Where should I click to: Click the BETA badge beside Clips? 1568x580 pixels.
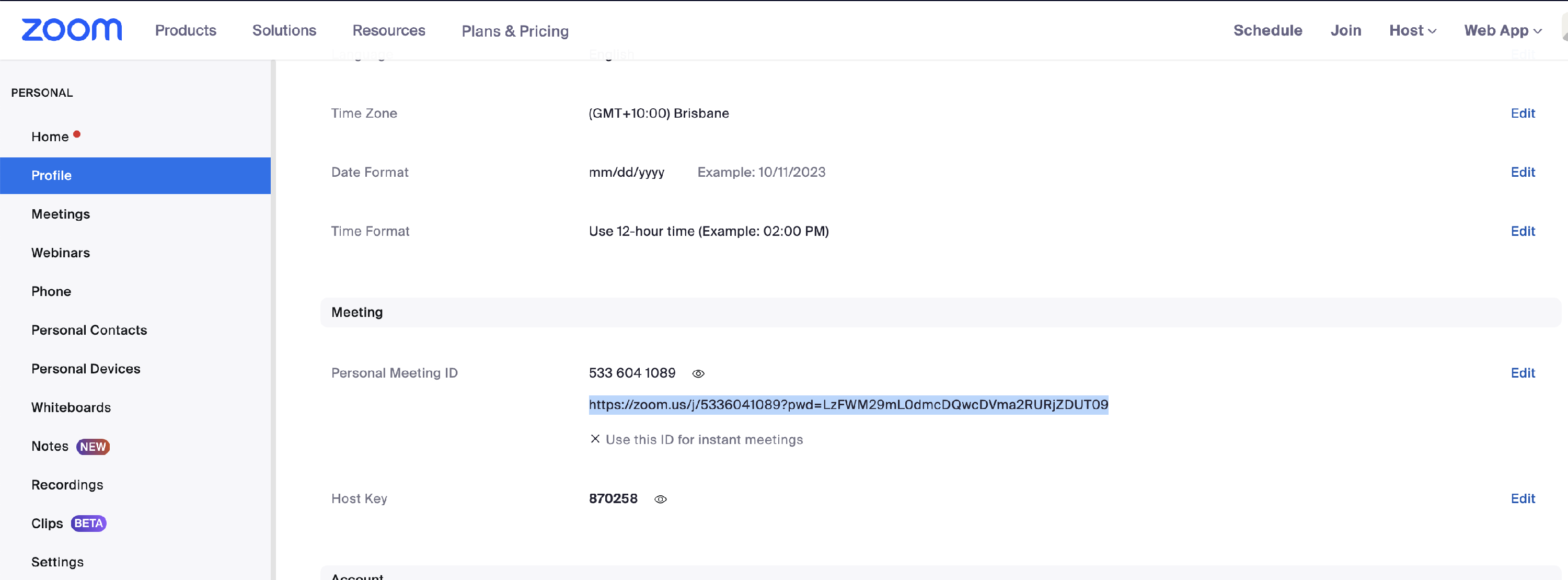[88, 524]
